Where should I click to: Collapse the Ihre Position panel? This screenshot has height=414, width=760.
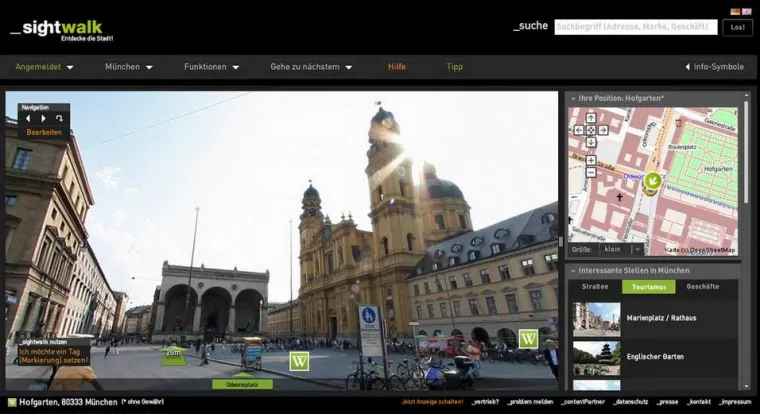tap(572, 98)
